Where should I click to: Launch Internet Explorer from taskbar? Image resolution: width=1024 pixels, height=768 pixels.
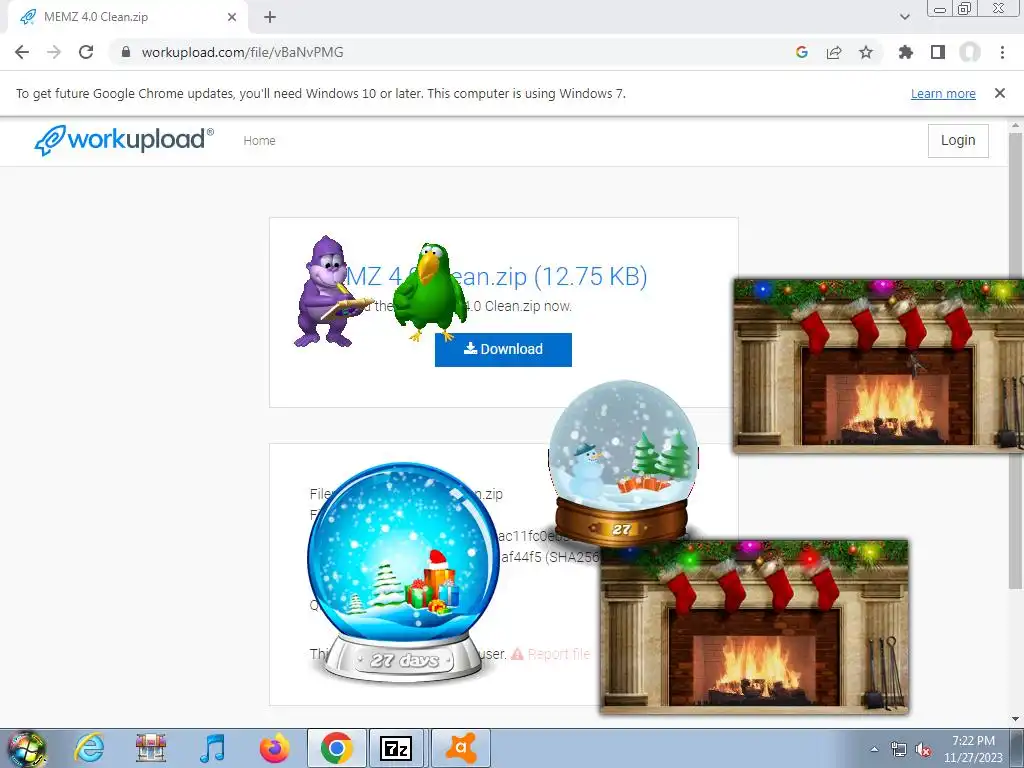pyautogui.click(x=89, y=748)
